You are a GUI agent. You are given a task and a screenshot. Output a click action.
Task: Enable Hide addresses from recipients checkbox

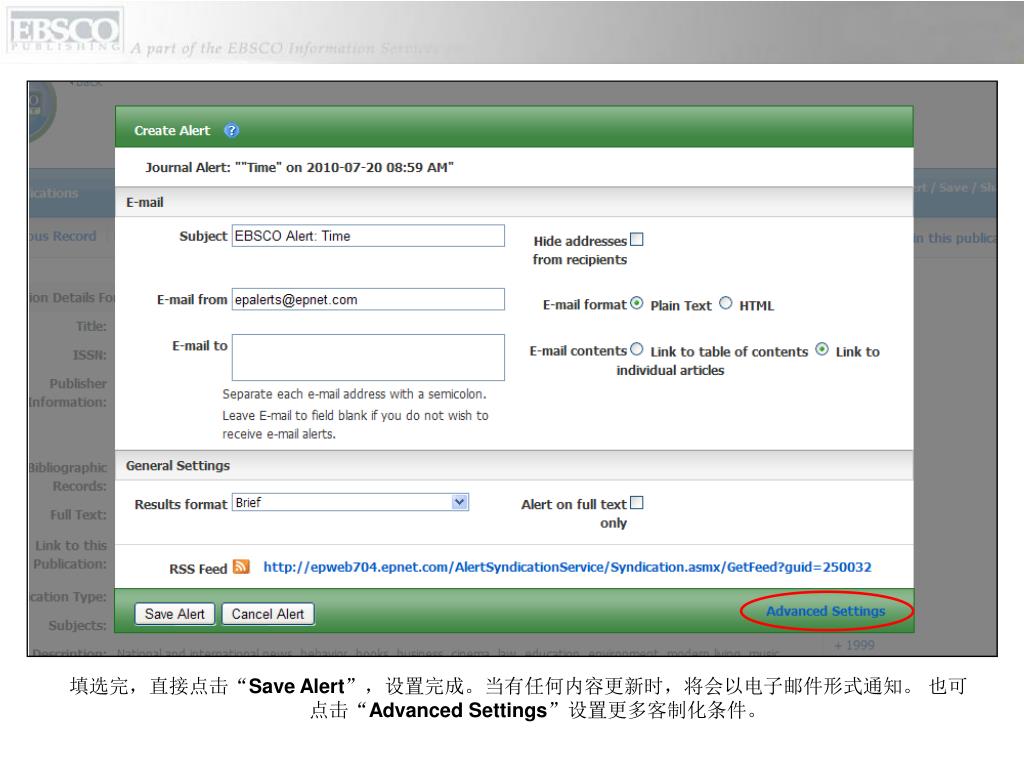tap(637, 240)
